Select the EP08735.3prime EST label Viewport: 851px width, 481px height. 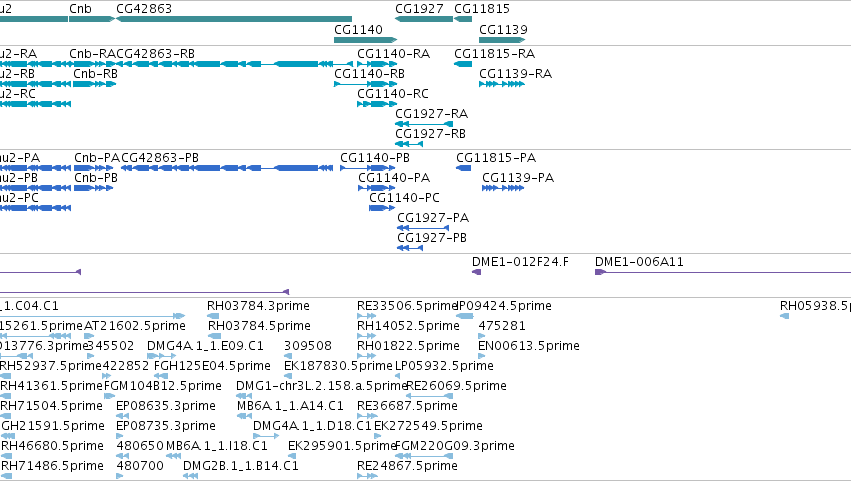pyautogui.click(x=166, y=427)
